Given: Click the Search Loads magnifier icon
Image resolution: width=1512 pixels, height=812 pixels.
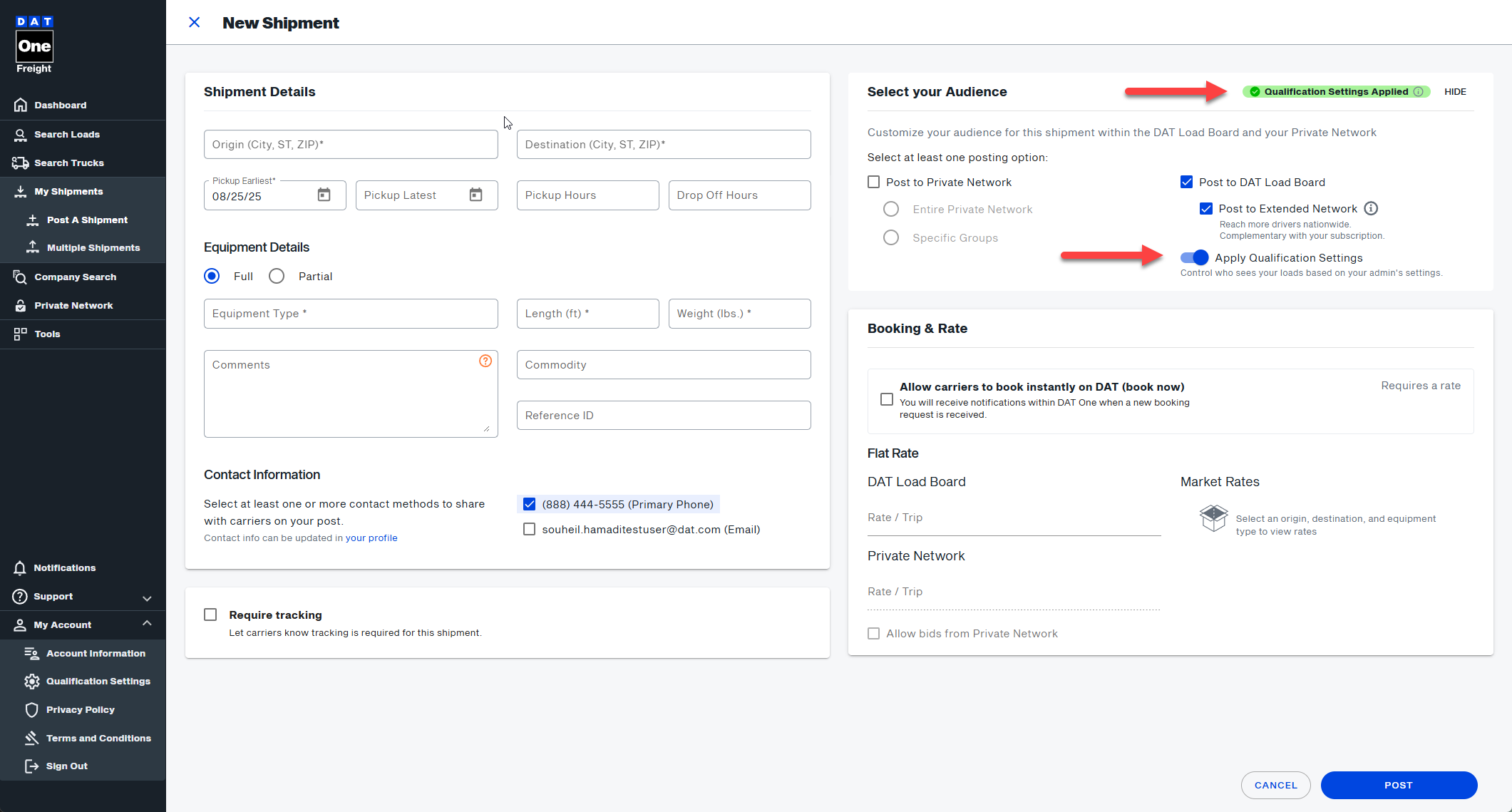Looking at the screenshot, I should click(21, 134).
